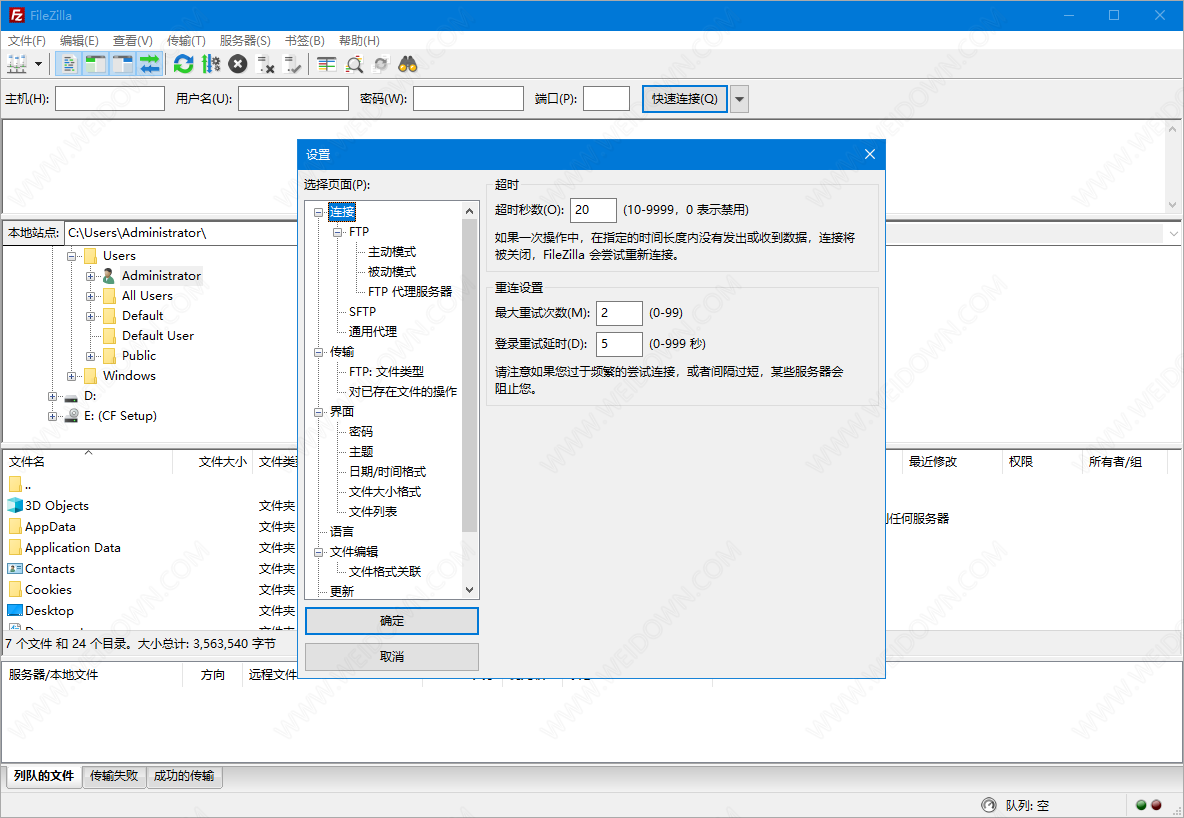Click the 端口(P) input field
This screenshot has width=1184, height=818.
(x=606, y=99)
